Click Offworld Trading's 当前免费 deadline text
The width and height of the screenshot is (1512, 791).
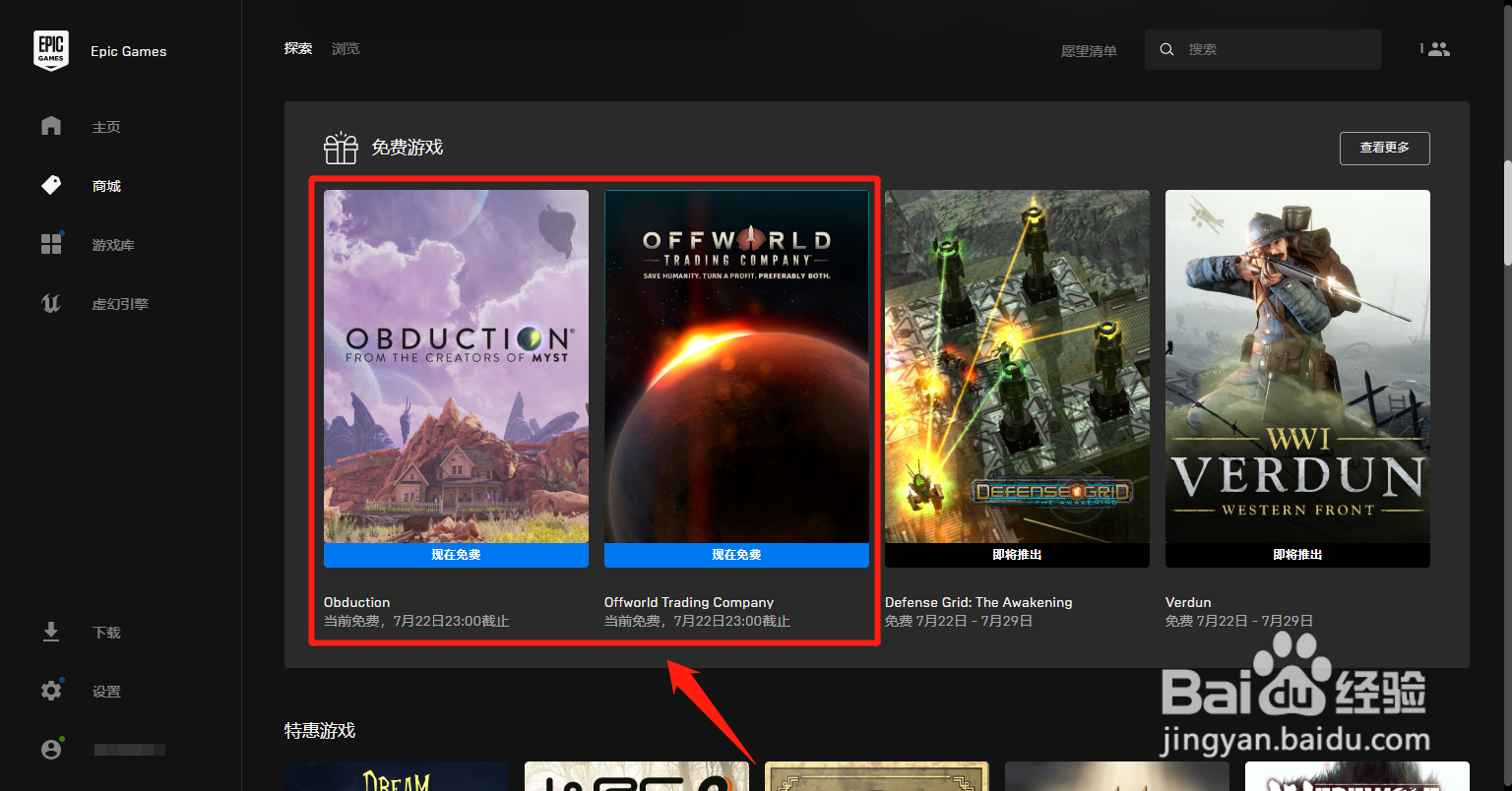click(x=697, y=621)
